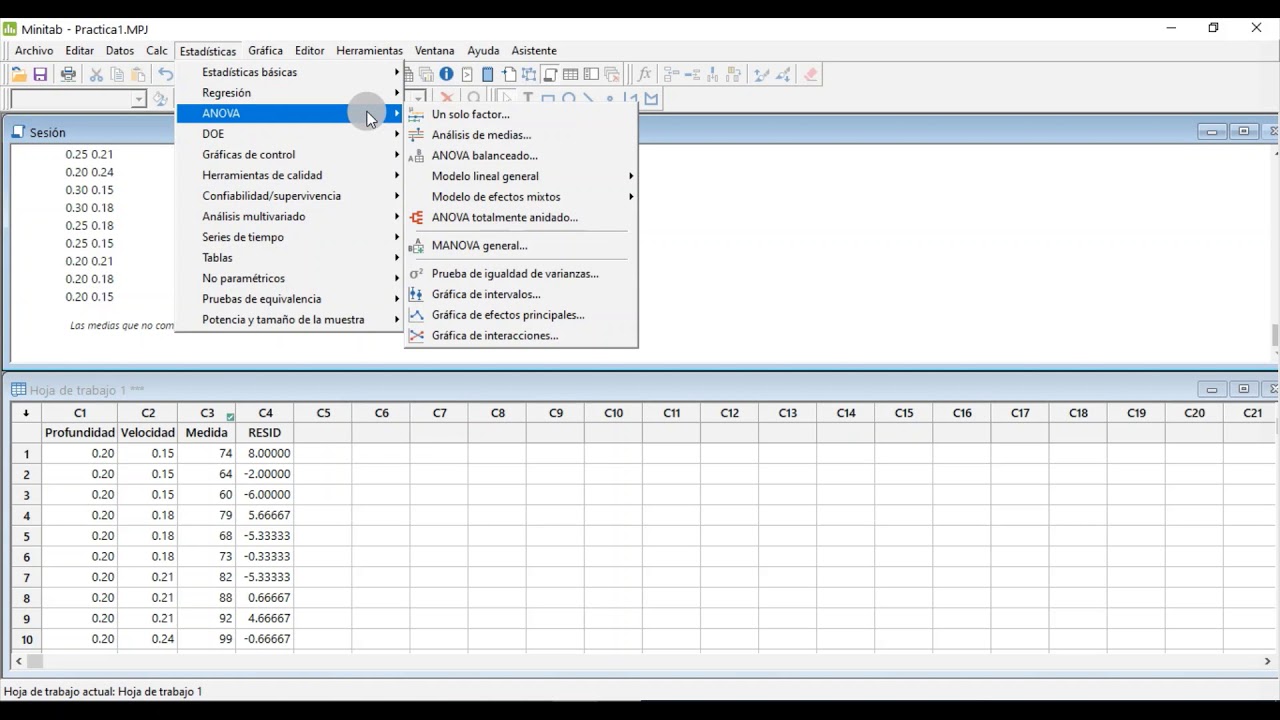The height and width of the screenshot is (720, 1280).
Task: Click the Sesión window icon
Action: pos(18,132)
